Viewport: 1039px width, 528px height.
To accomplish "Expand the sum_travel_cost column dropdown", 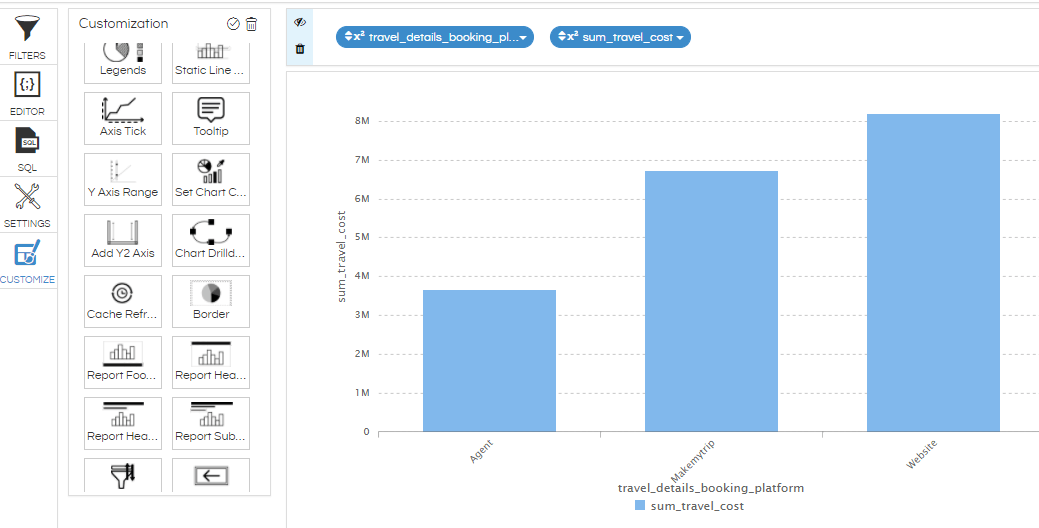I will point(620,37).
